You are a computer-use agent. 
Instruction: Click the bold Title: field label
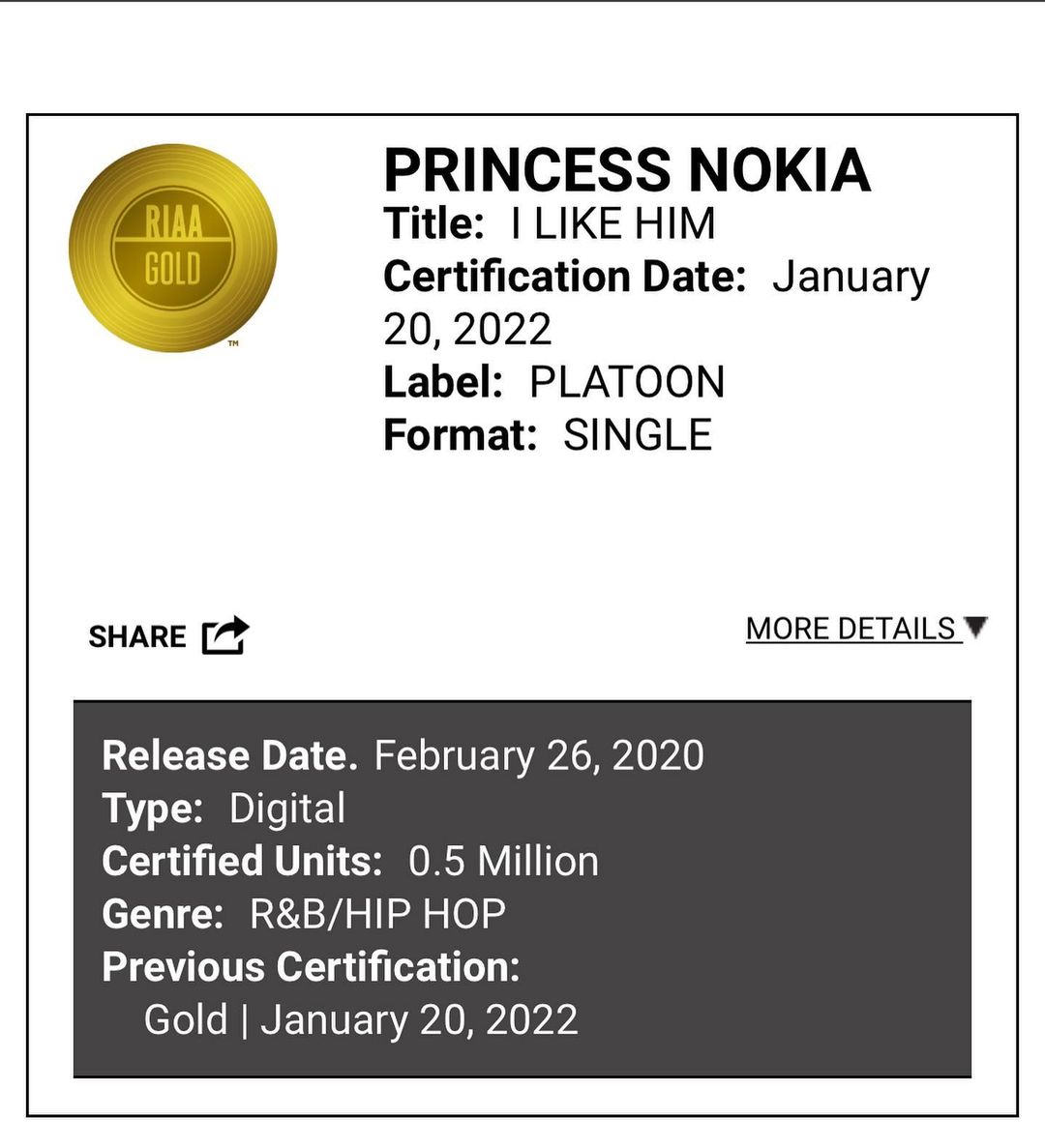(433, 224)
